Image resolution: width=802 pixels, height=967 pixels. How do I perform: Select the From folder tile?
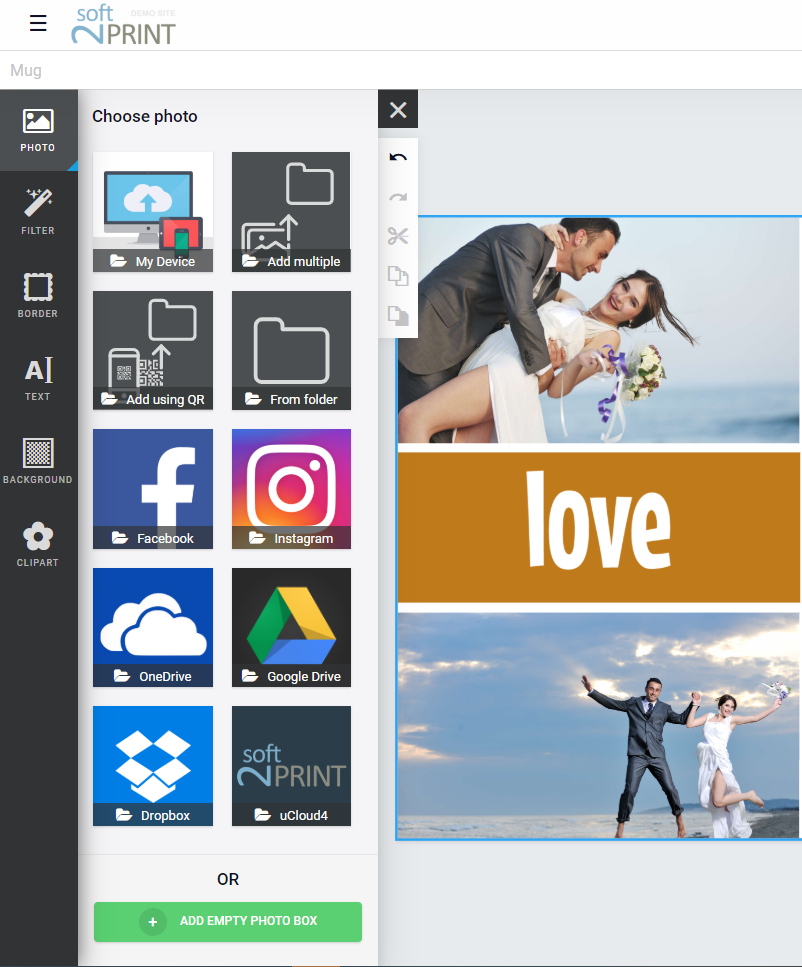[291, 350]
